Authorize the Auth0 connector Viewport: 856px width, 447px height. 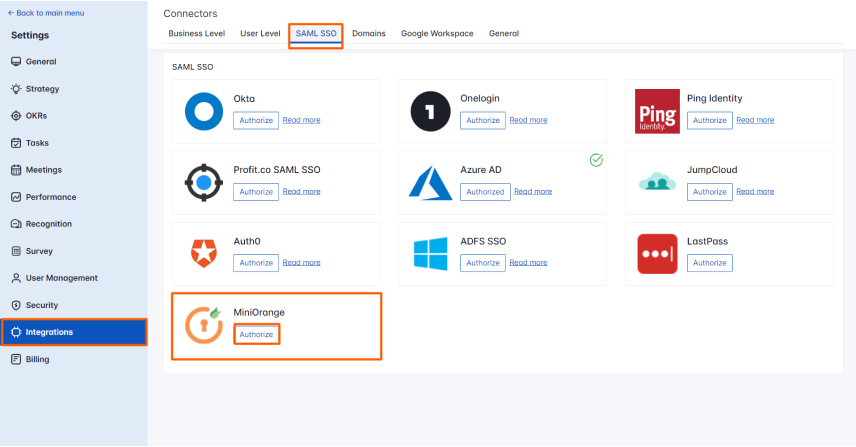[256, 263]
